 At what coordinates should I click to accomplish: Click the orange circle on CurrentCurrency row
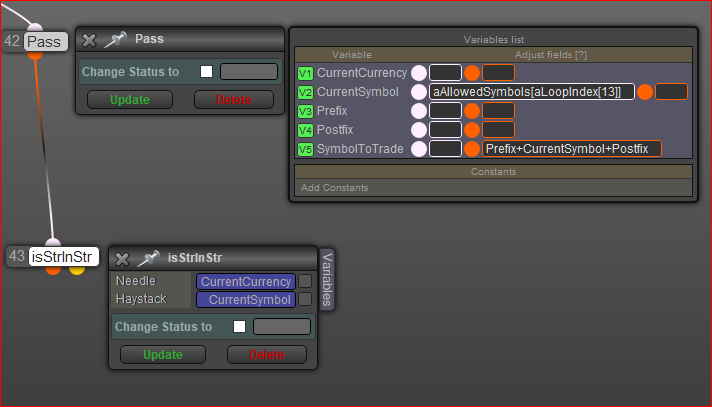(472, 73)
